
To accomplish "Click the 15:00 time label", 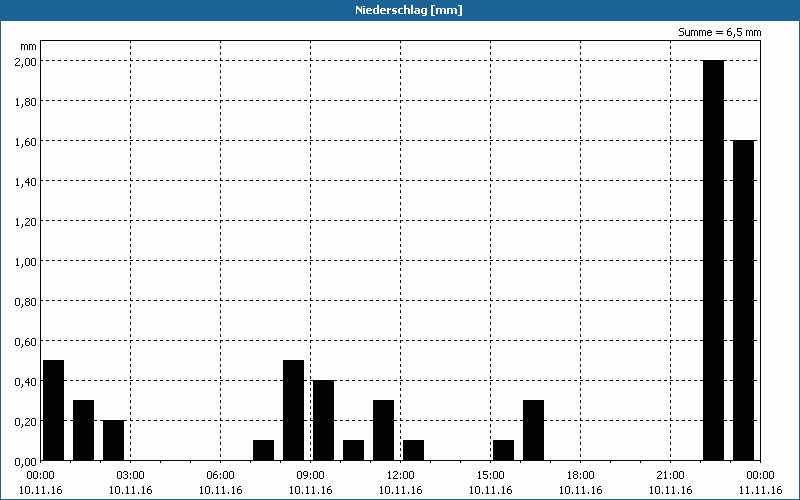I will coord(490,476).
